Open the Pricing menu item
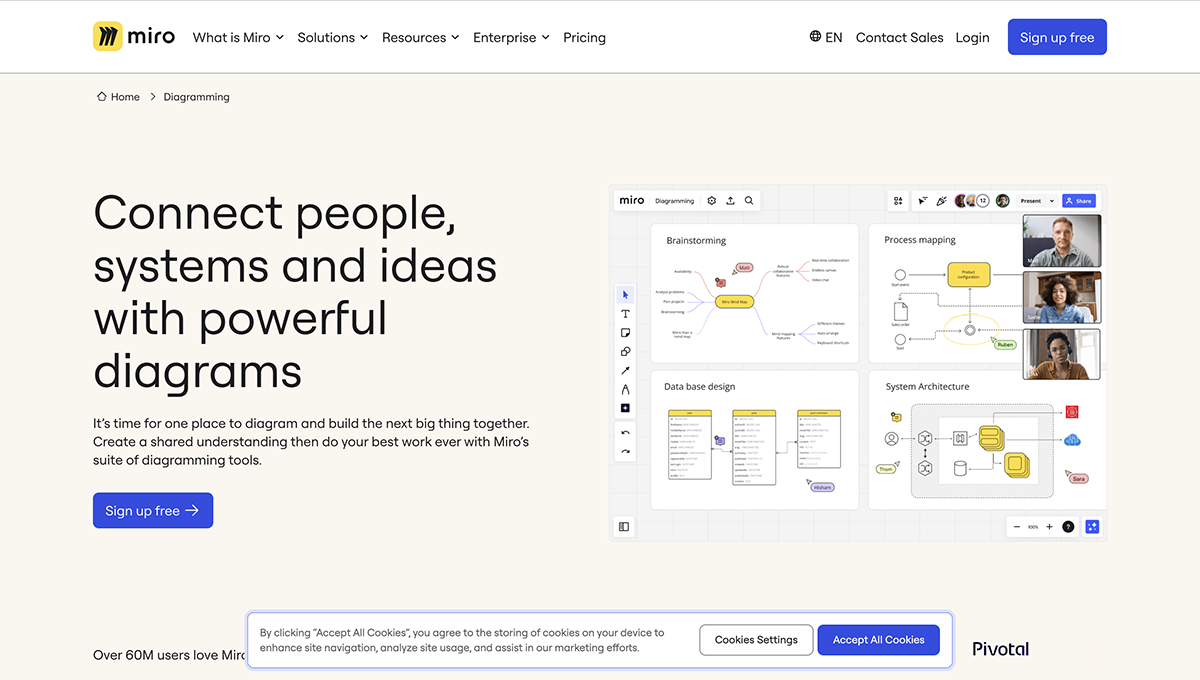 [x=584, y=37]
